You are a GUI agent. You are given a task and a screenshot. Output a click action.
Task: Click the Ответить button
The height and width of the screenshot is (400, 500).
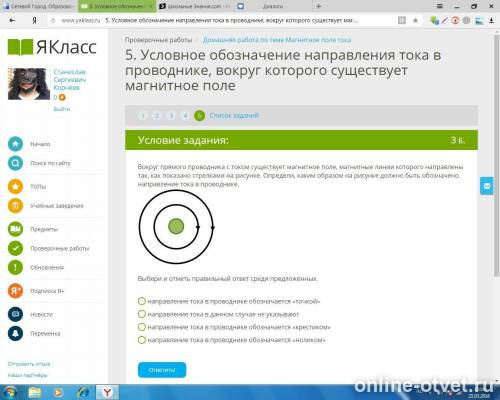click(162, 370)
